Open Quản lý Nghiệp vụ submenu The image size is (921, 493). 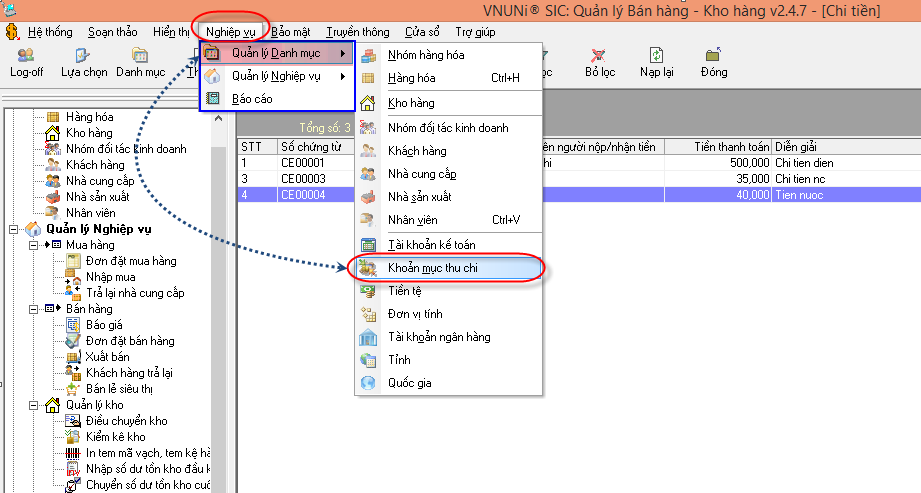275,76
